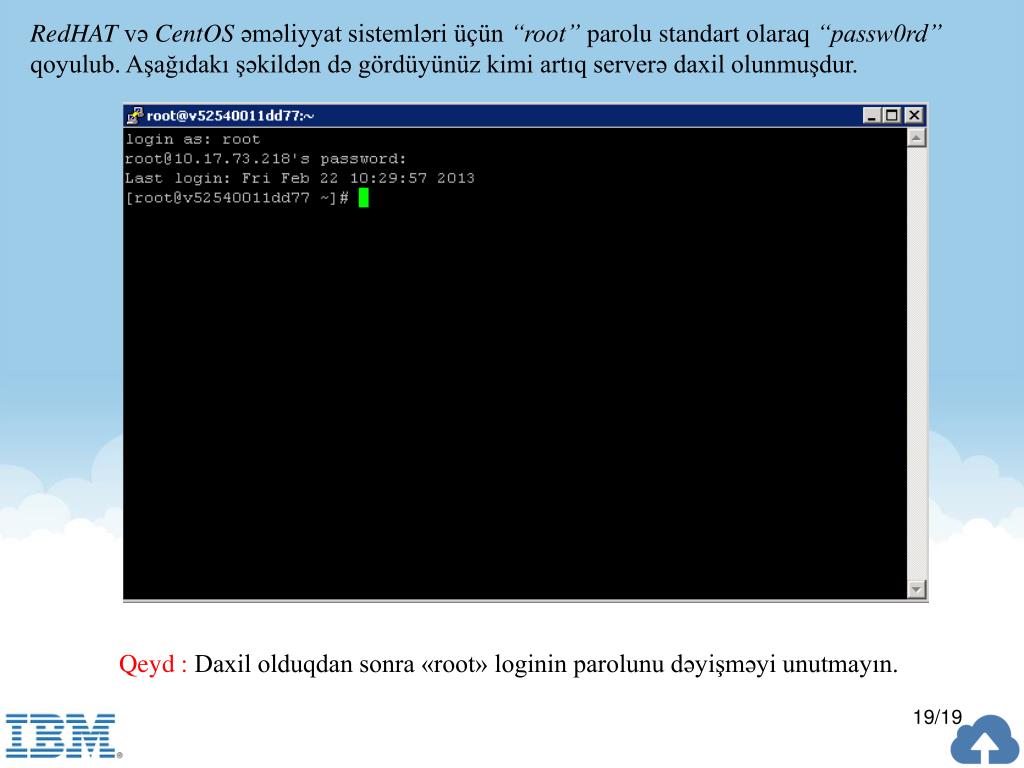The width and height of the screenshot is (1024, 768).
Task: Click the italic word 'passw0rd'
Action: click(879, 34)
